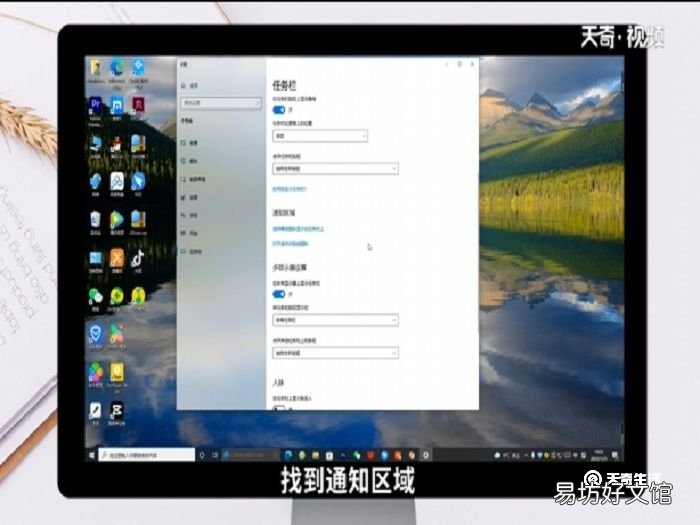Toggle show taskbar on all displays switch
This screenshot has height=525, width=700.
(x=279, y=294)
